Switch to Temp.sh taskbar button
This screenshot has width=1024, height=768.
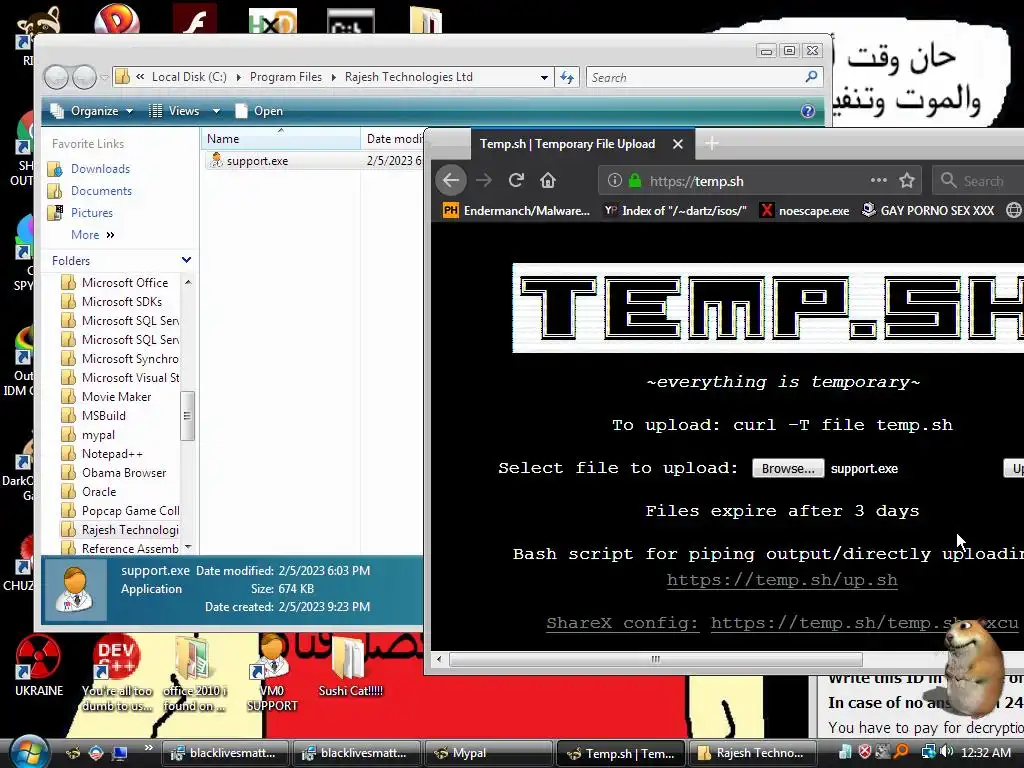(x=622, y=753)
